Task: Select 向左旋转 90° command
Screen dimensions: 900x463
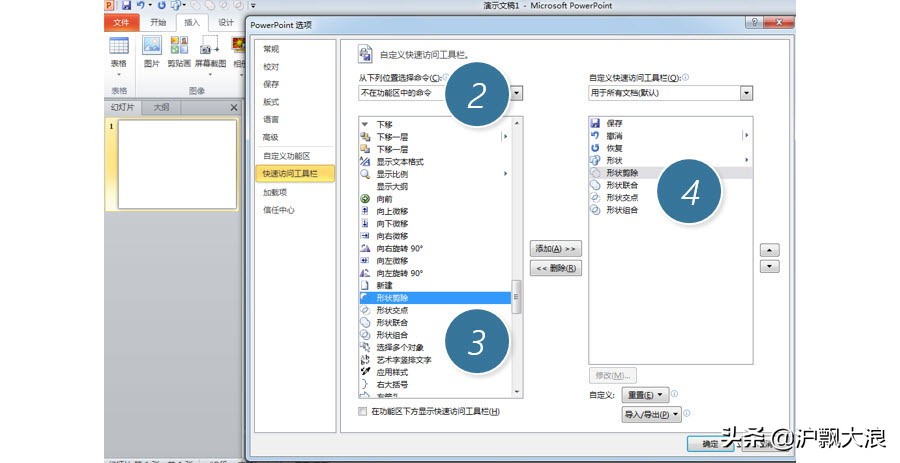Action: [x=435, y=273]
